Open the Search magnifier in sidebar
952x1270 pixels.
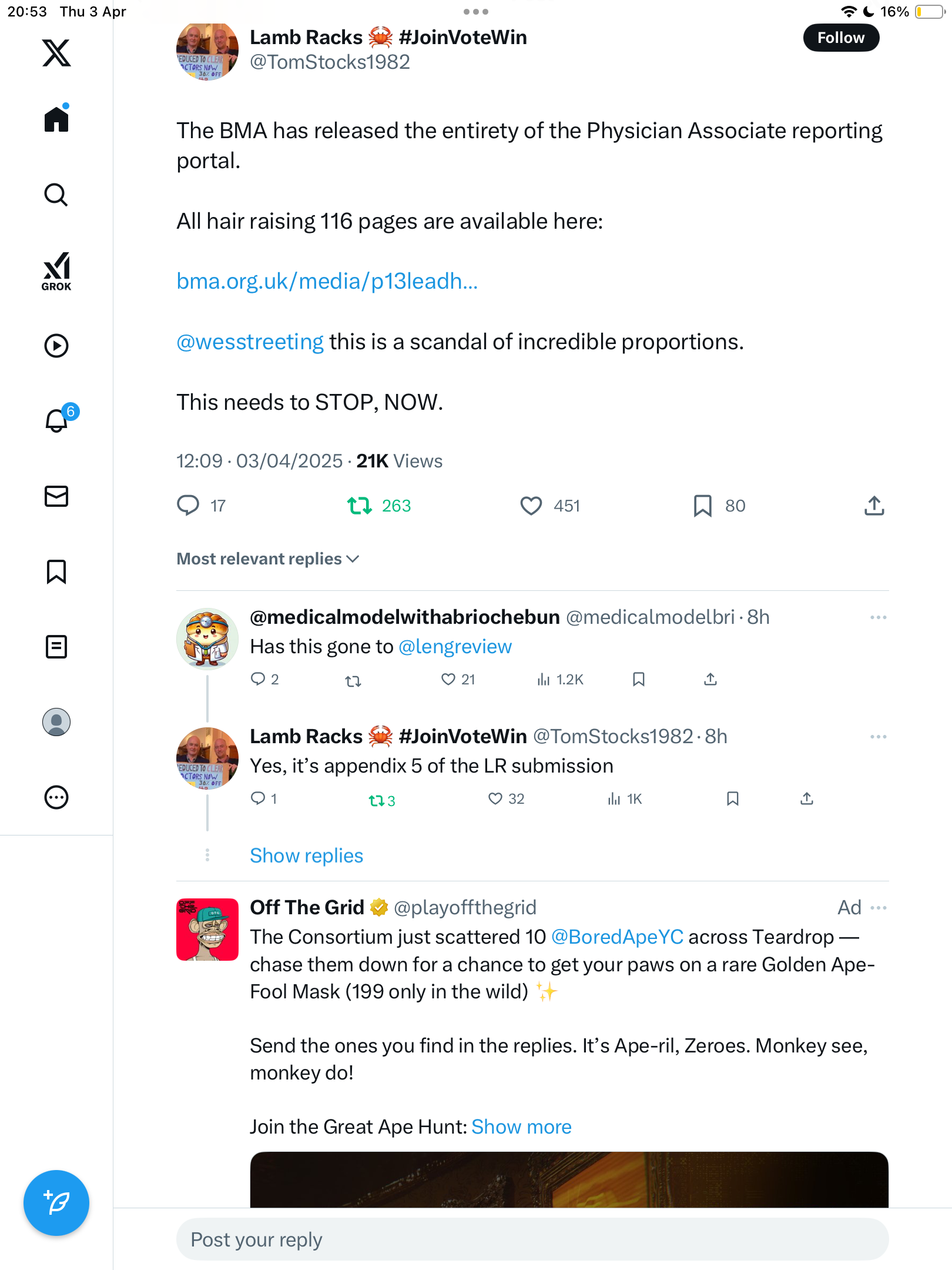56,195
